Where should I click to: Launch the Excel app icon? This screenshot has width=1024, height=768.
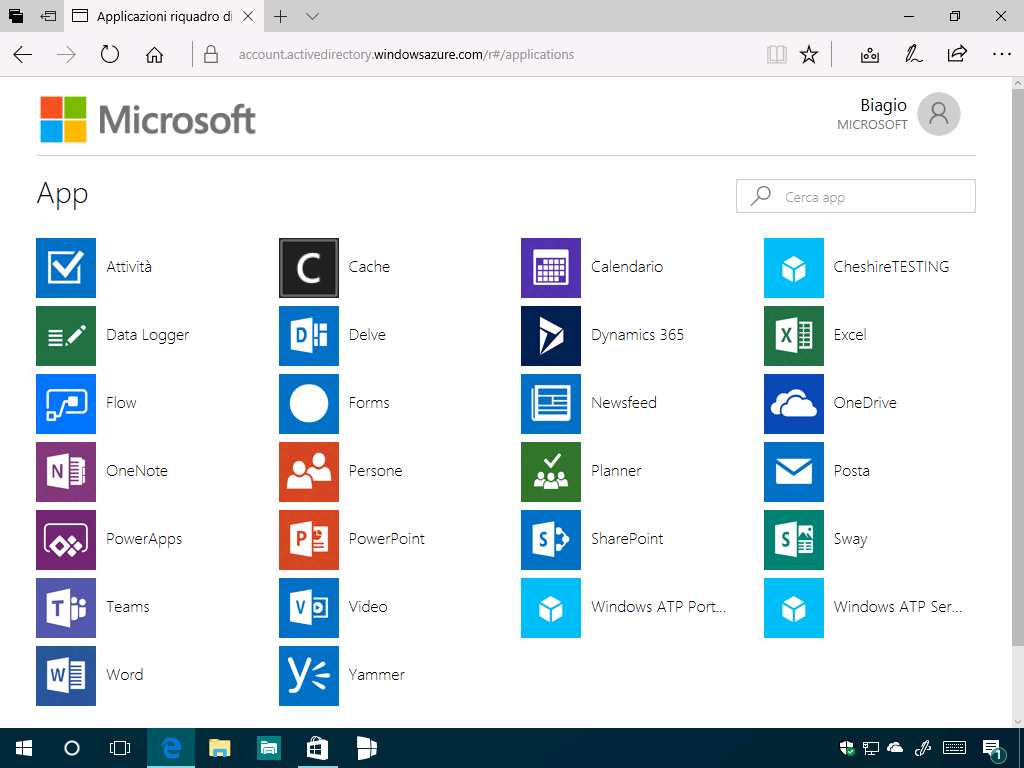[793, 336]
